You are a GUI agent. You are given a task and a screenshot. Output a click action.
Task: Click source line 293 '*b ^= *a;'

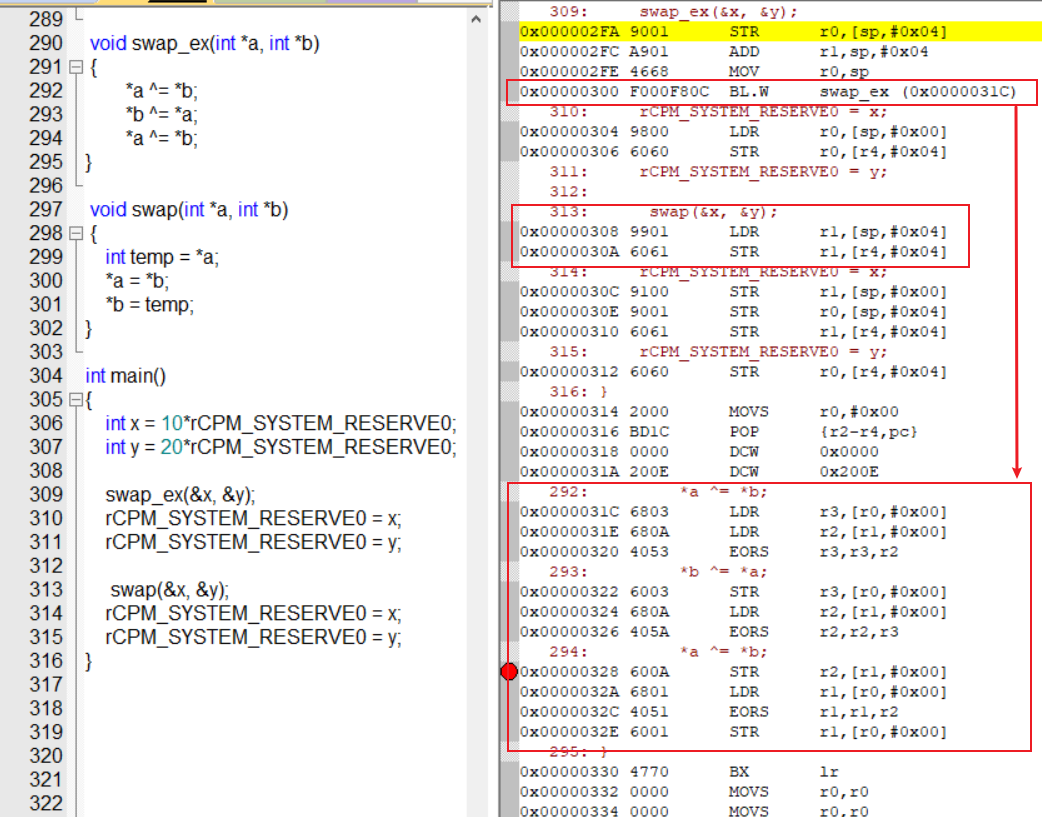click(x=161, y=114)
